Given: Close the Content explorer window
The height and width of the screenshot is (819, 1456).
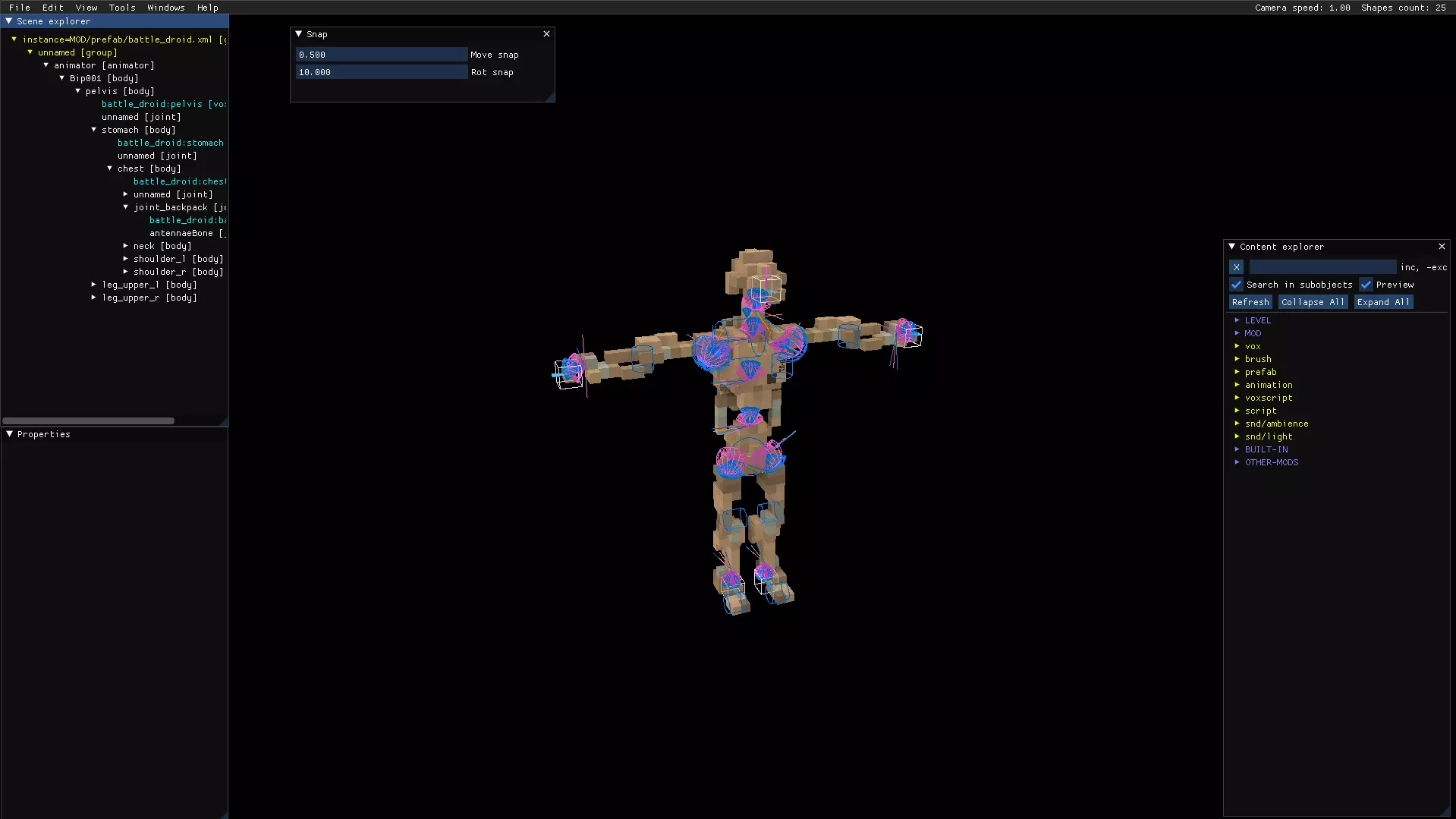Looking at the screenshot, I should pyautogui.click(x=1442, y=247).
